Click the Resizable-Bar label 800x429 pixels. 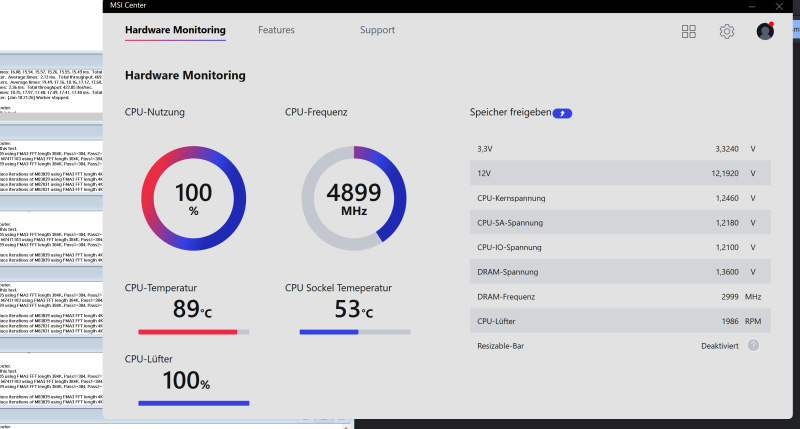[501, 346]
